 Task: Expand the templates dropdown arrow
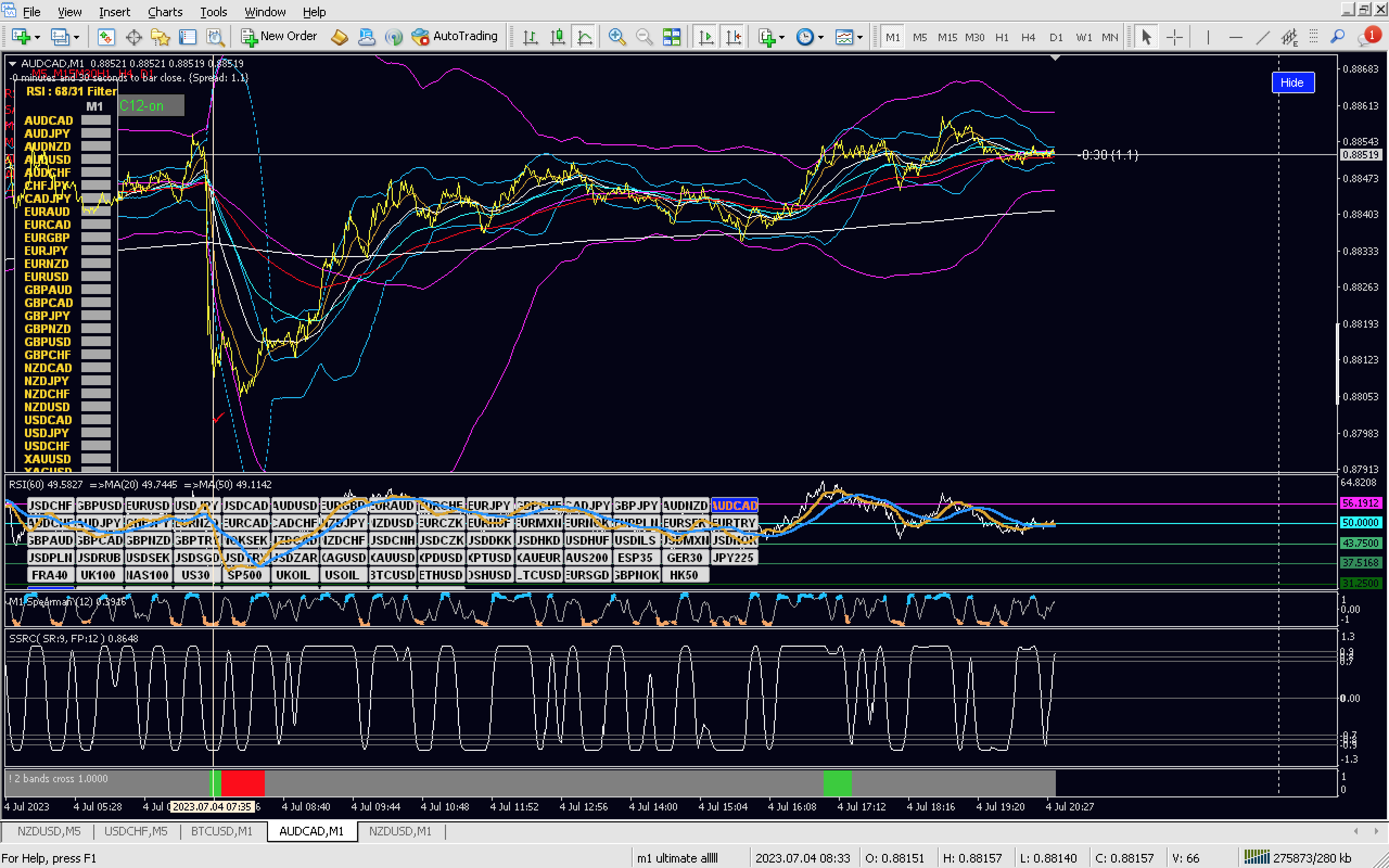[860, 37]
